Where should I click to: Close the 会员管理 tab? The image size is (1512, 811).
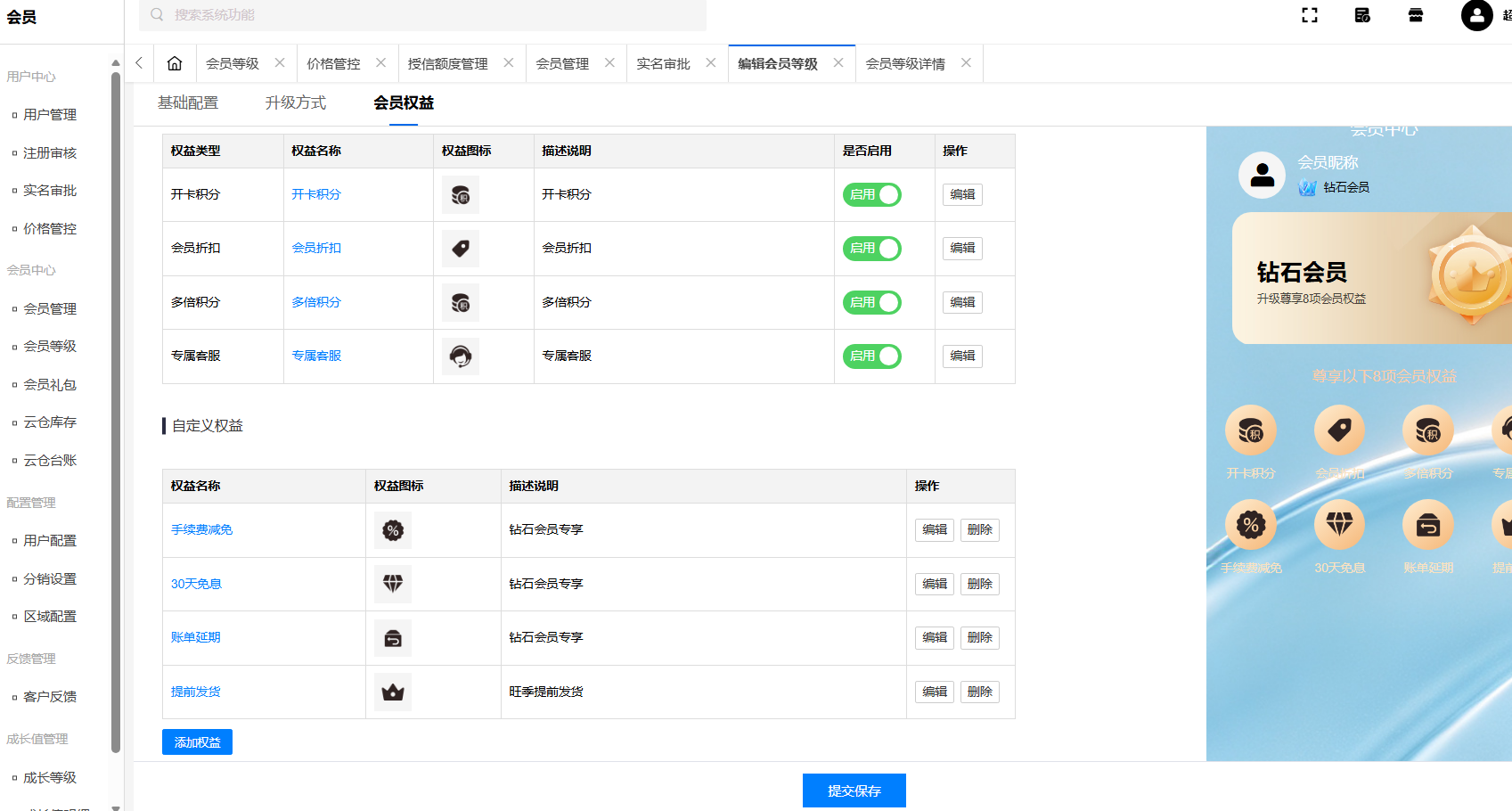[x=609, y=63]
